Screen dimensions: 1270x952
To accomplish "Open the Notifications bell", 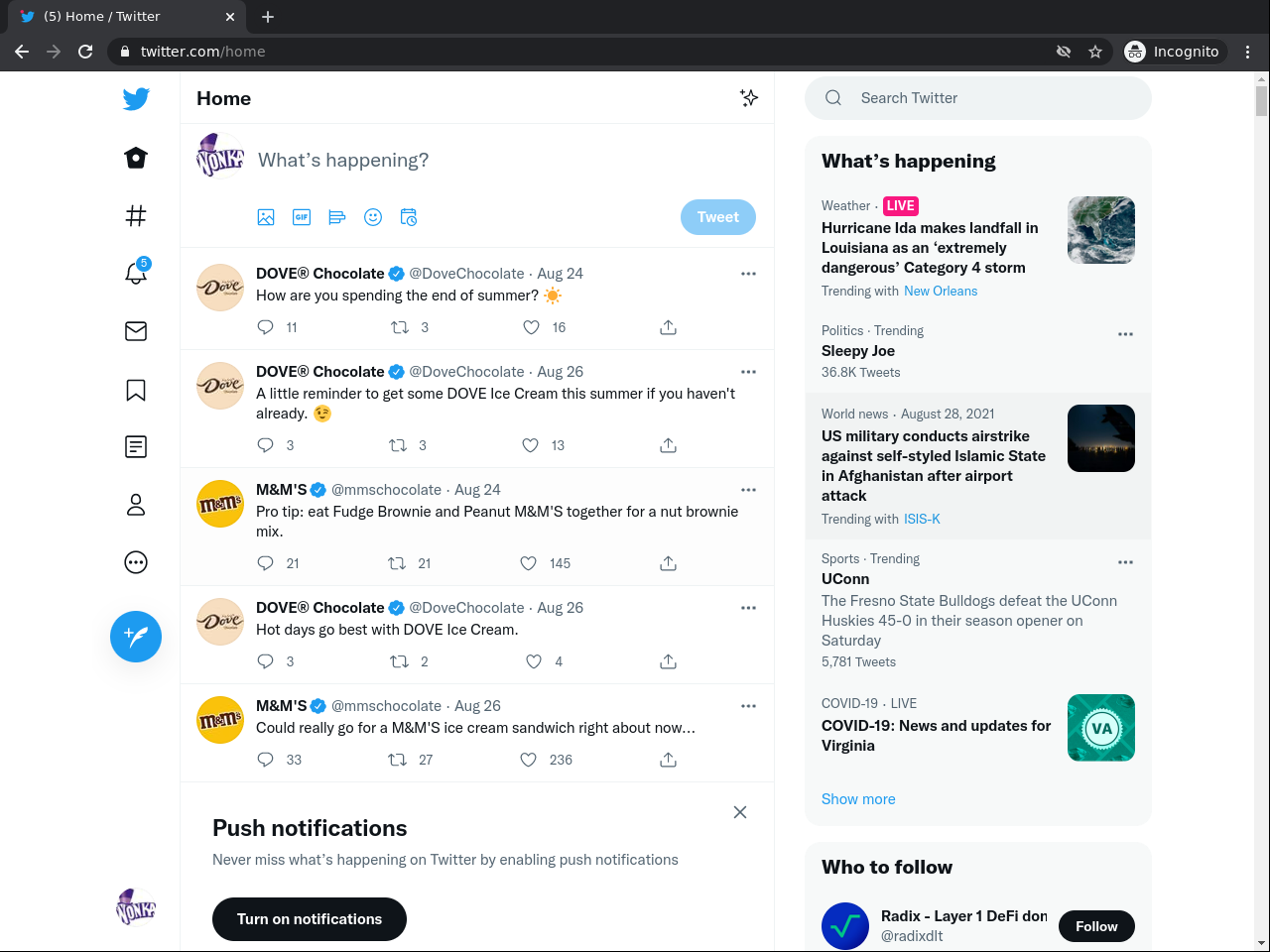I will tap(136, 273).
